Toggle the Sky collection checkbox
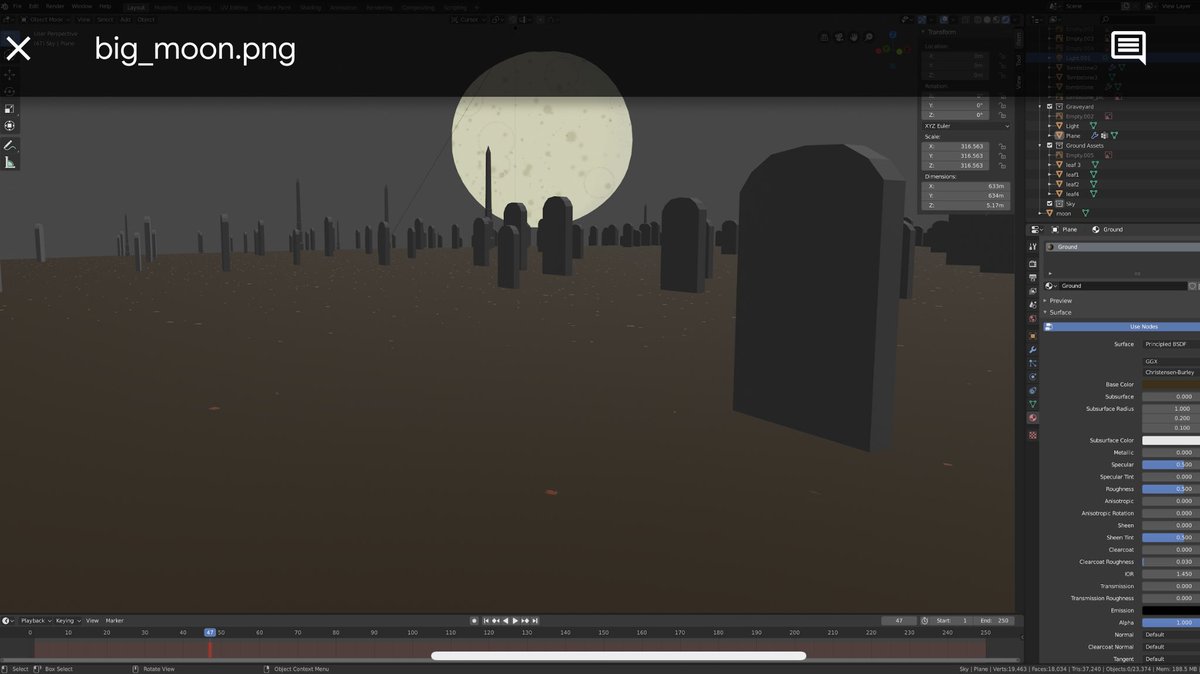 point(1049,204)
